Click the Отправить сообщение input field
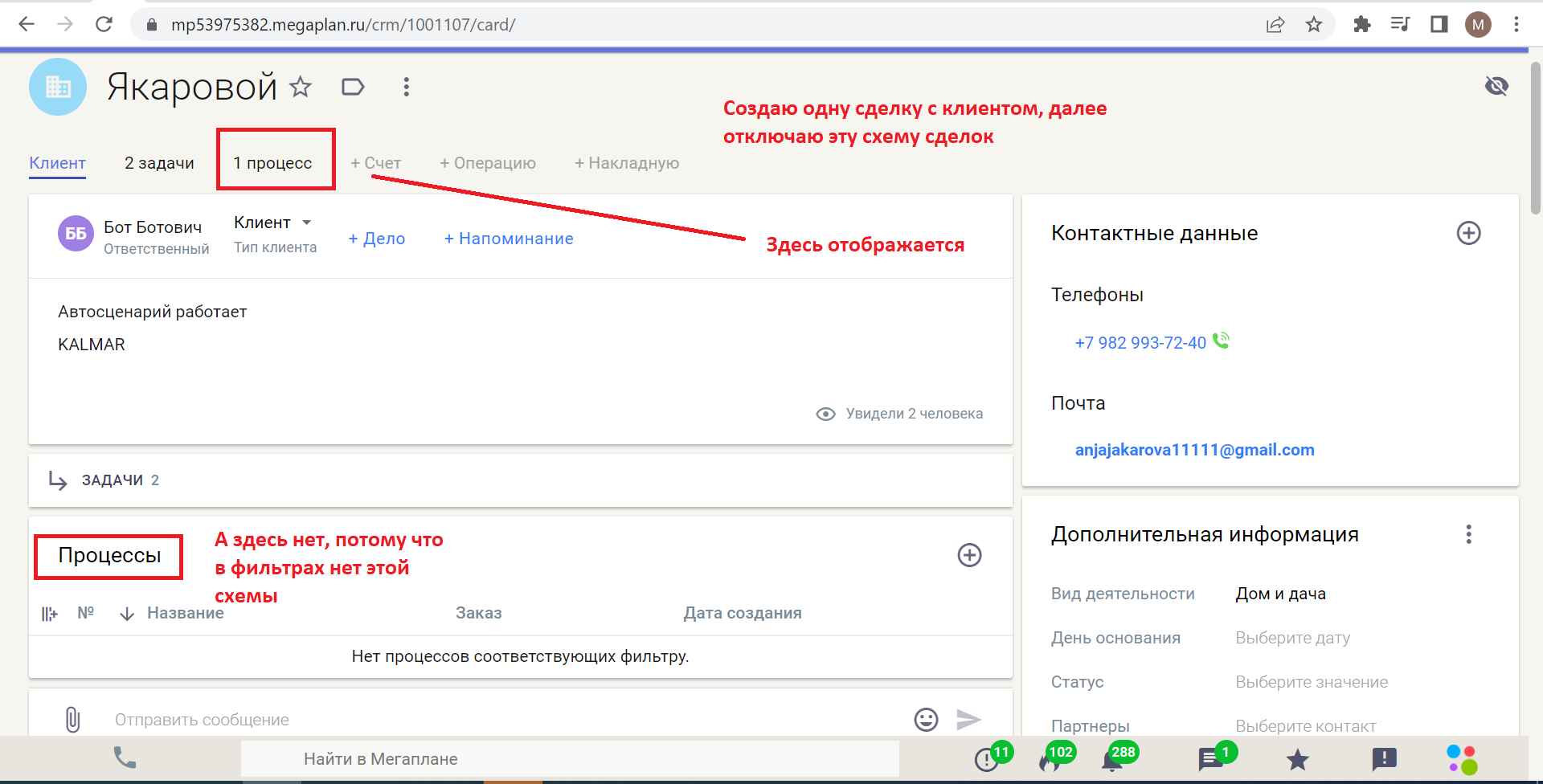 (x=506, y=720)
